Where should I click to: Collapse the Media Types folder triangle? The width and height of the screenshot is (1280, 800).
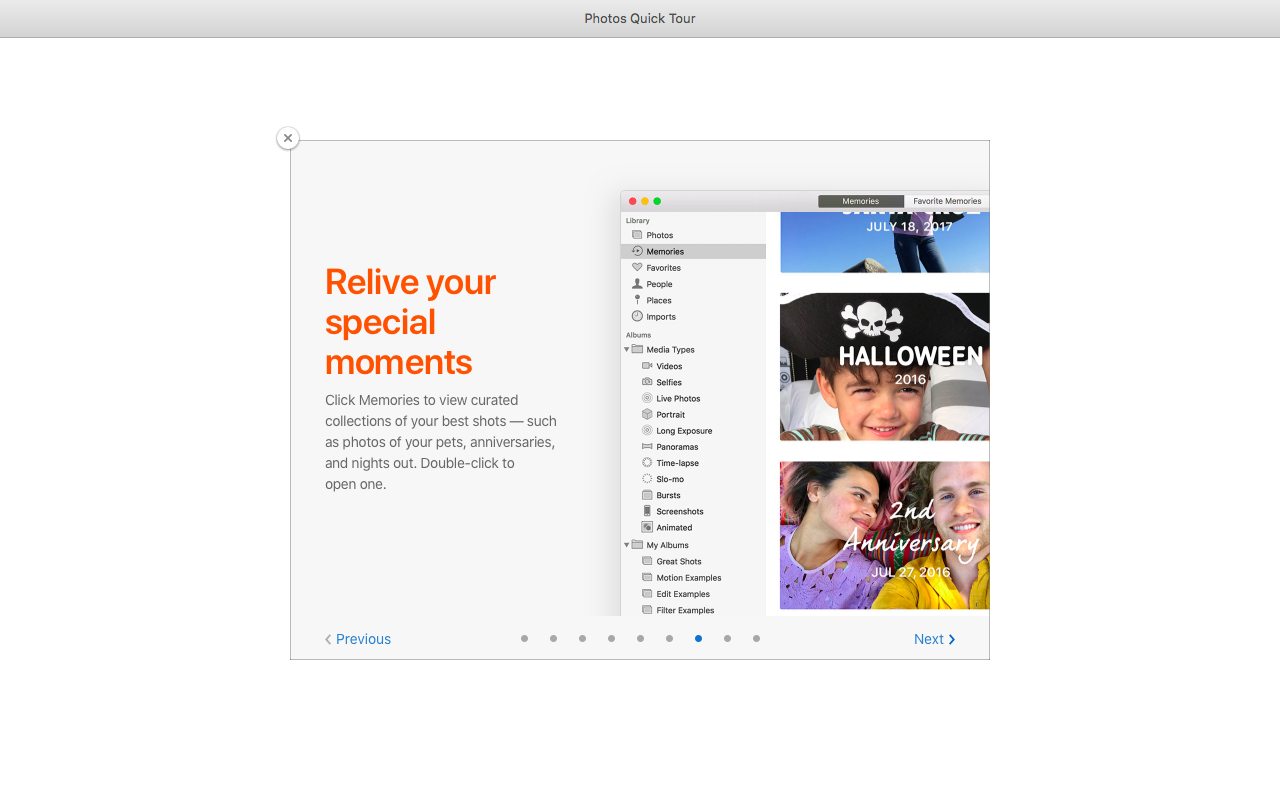point(627,350)
